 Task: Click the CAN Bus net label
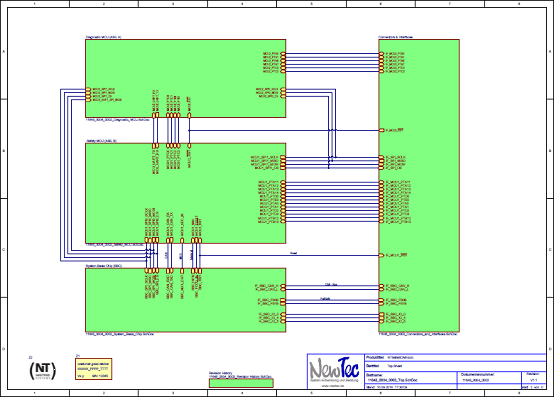tap(331, 284)
